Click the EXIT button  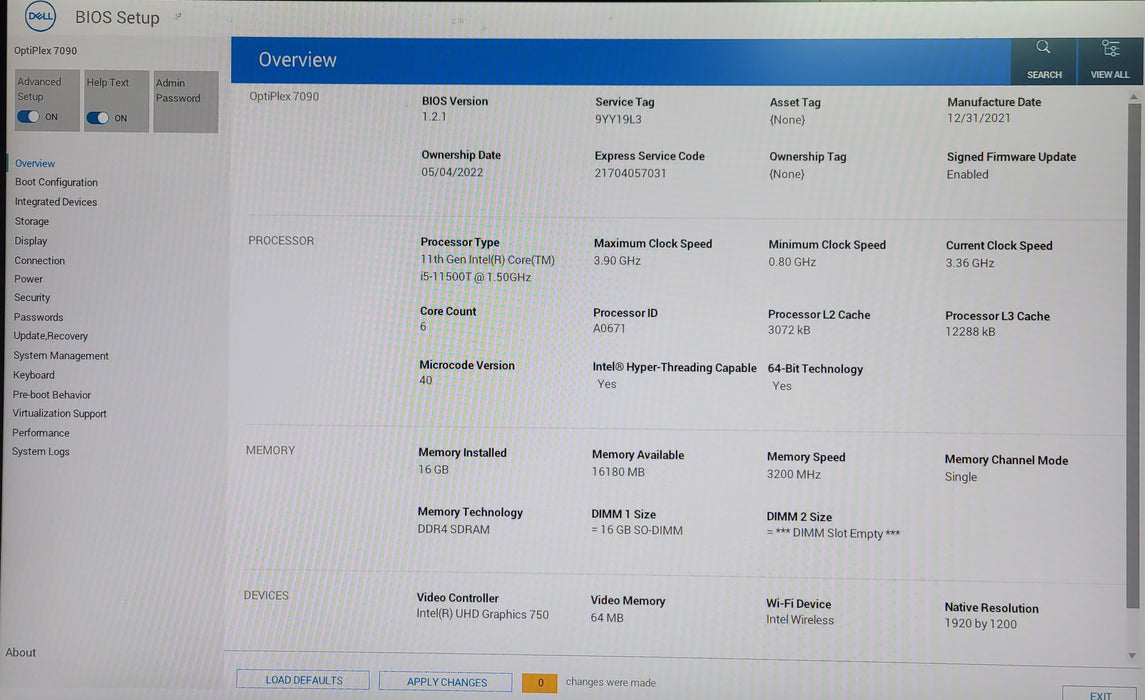[1100, 694]
